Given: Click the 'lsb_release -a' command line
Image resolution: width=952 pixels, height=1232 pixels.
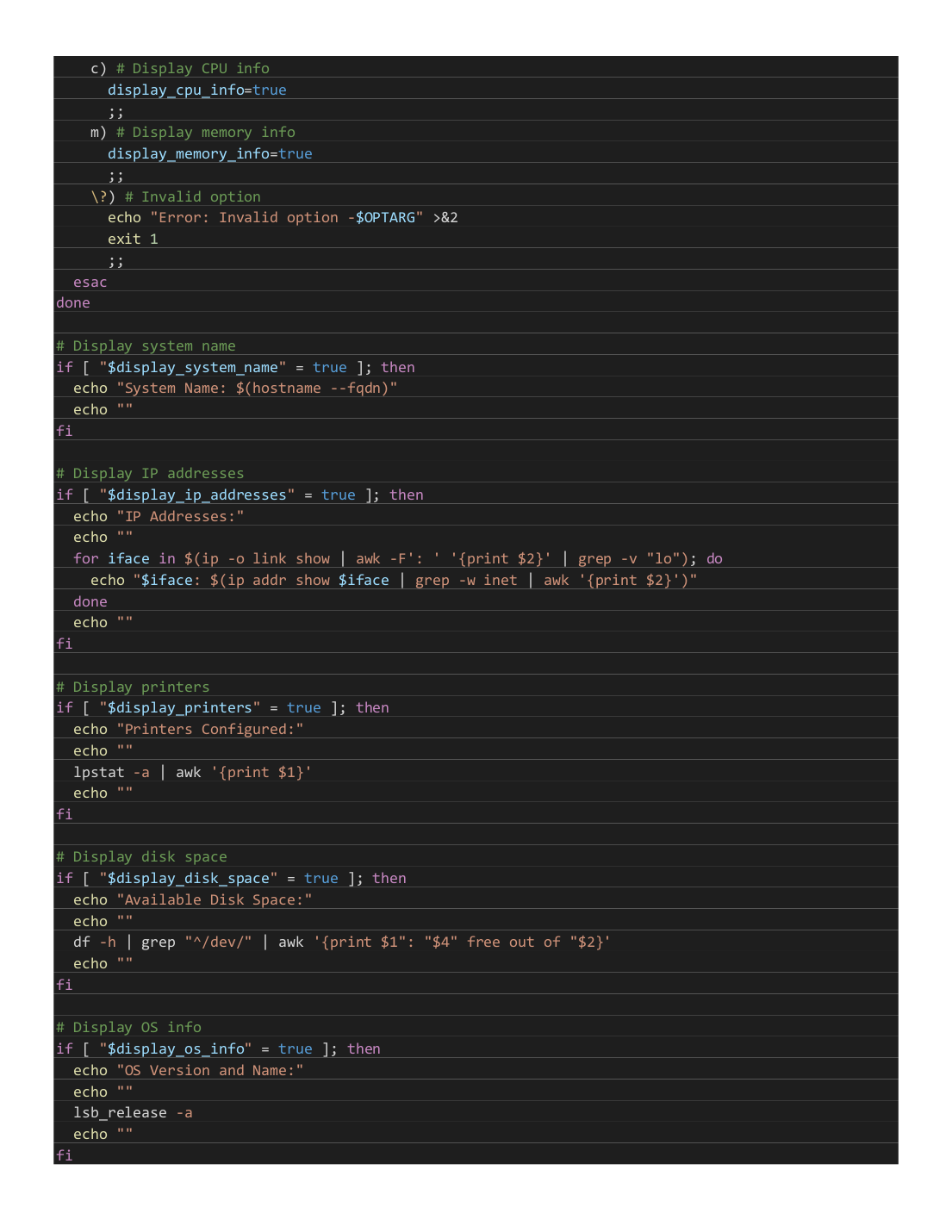Looking at the screenshot, I should tap(133, 1112).
